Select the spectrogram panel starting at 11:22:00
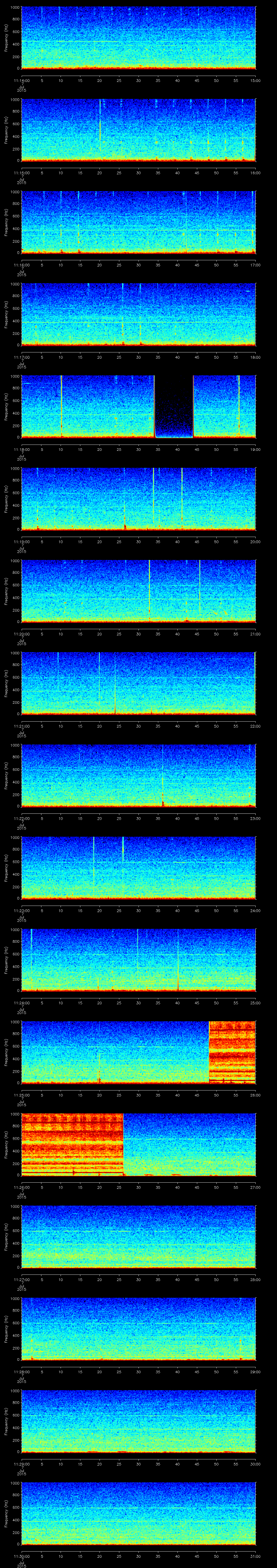The image size is (277, 1568). click(138, 775)
